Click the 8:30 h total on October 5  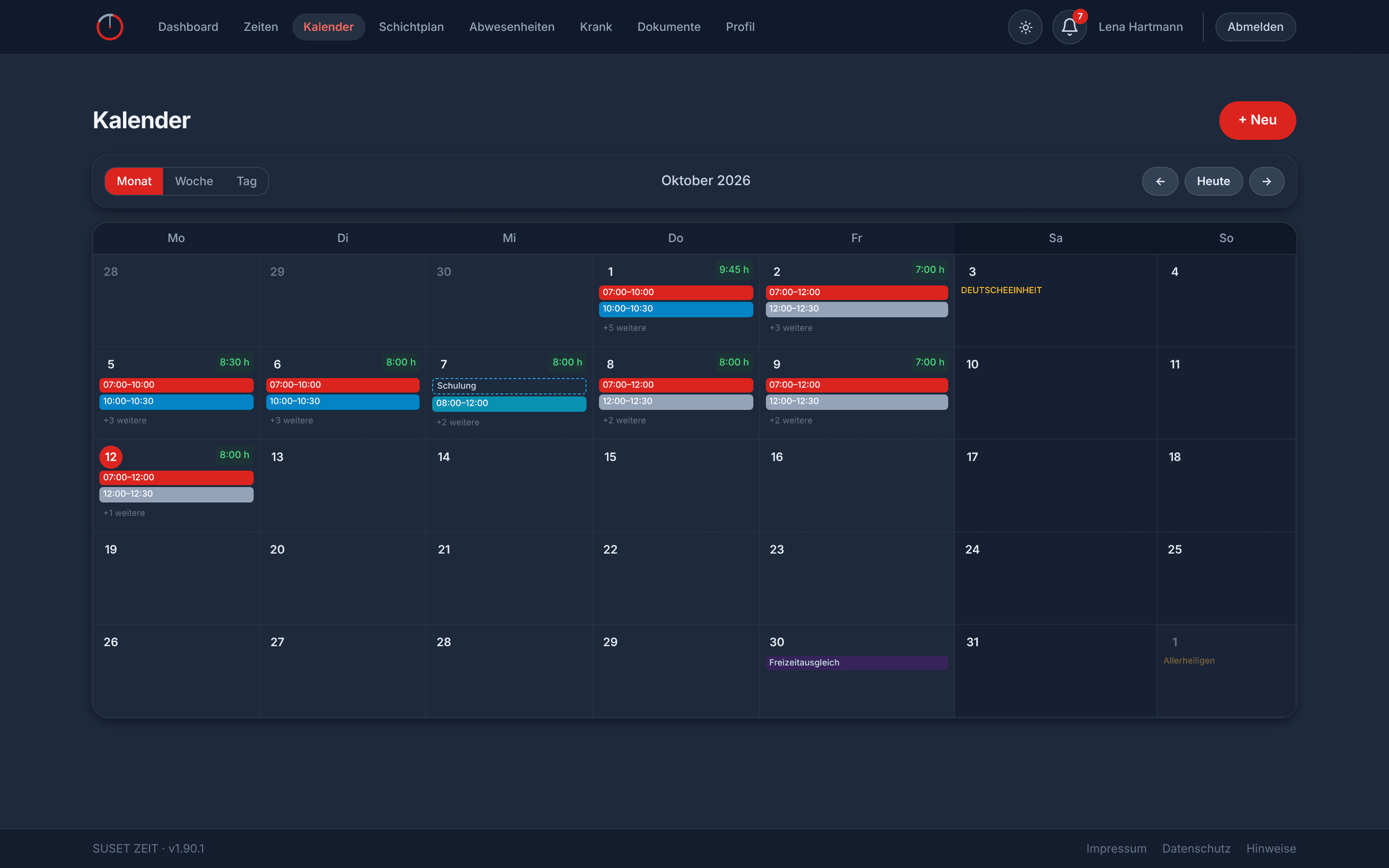pos(234,362)
